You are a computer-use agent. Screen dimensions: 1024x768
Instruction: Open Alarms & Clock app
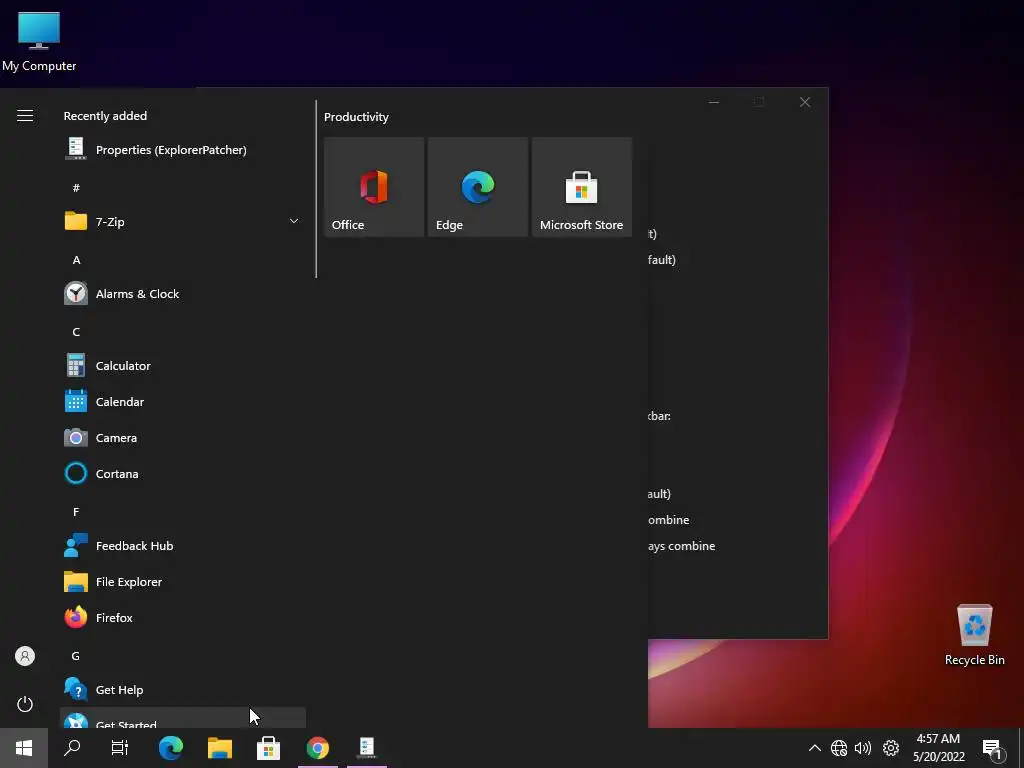pos(183,294)
